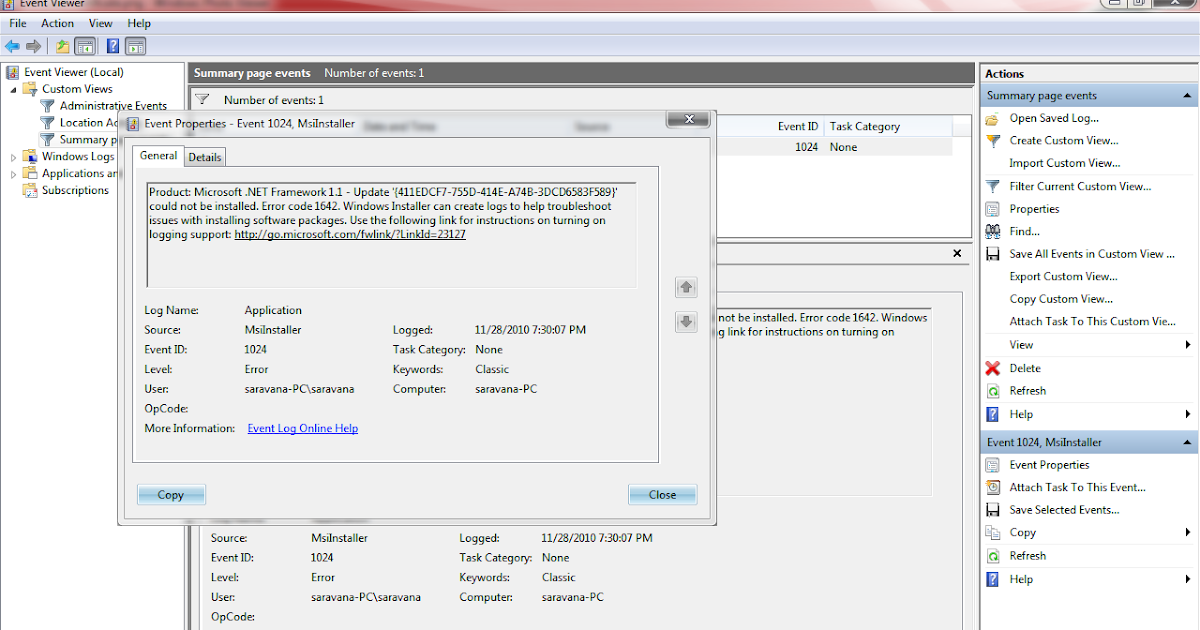Click Refresh under Event 1024 section
Viewport: 1200px width, 630px height.
(x=1027, y=556)
